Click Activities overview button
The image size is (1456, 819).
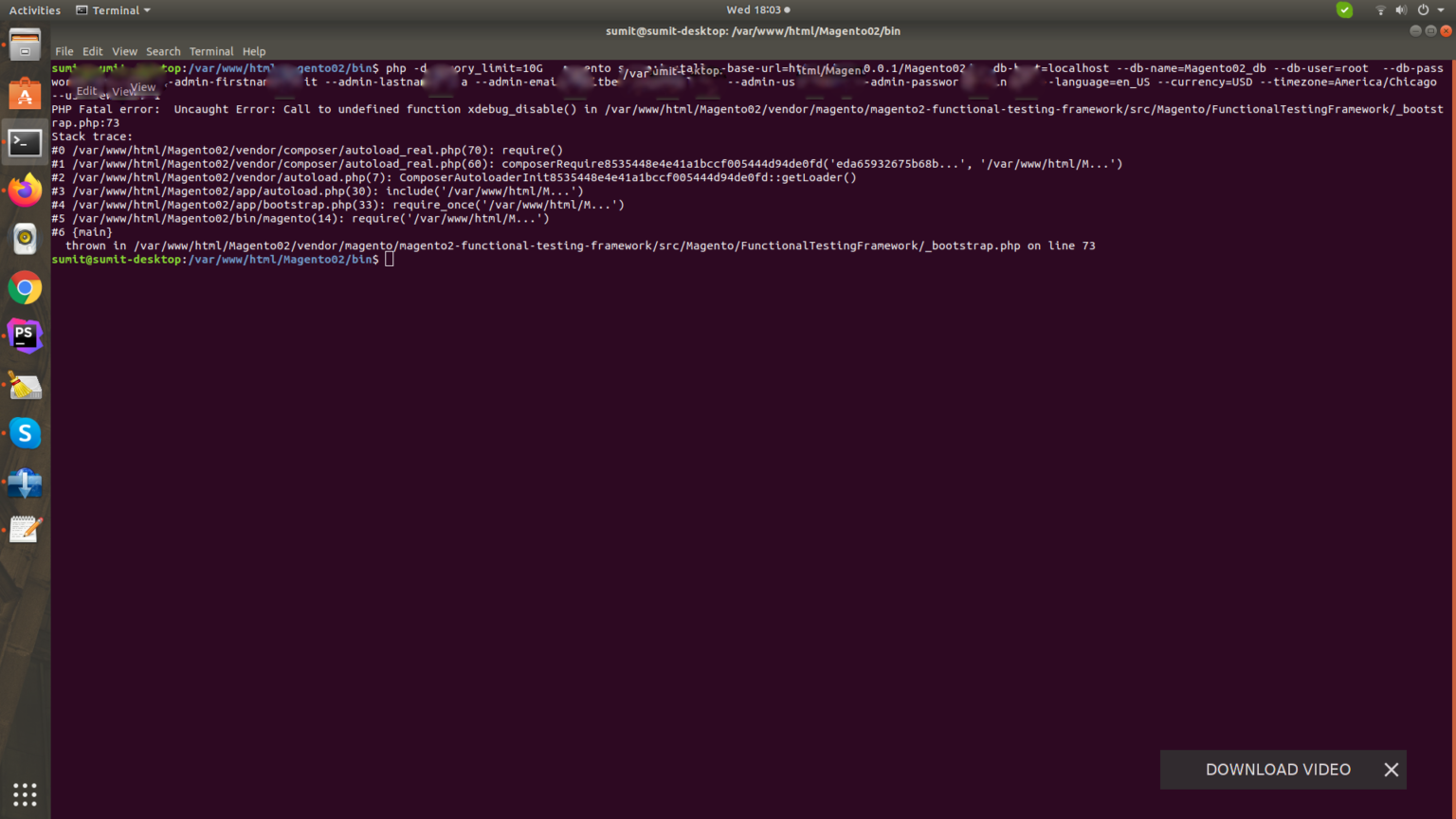pyautogui.click(x=34, y=10)
